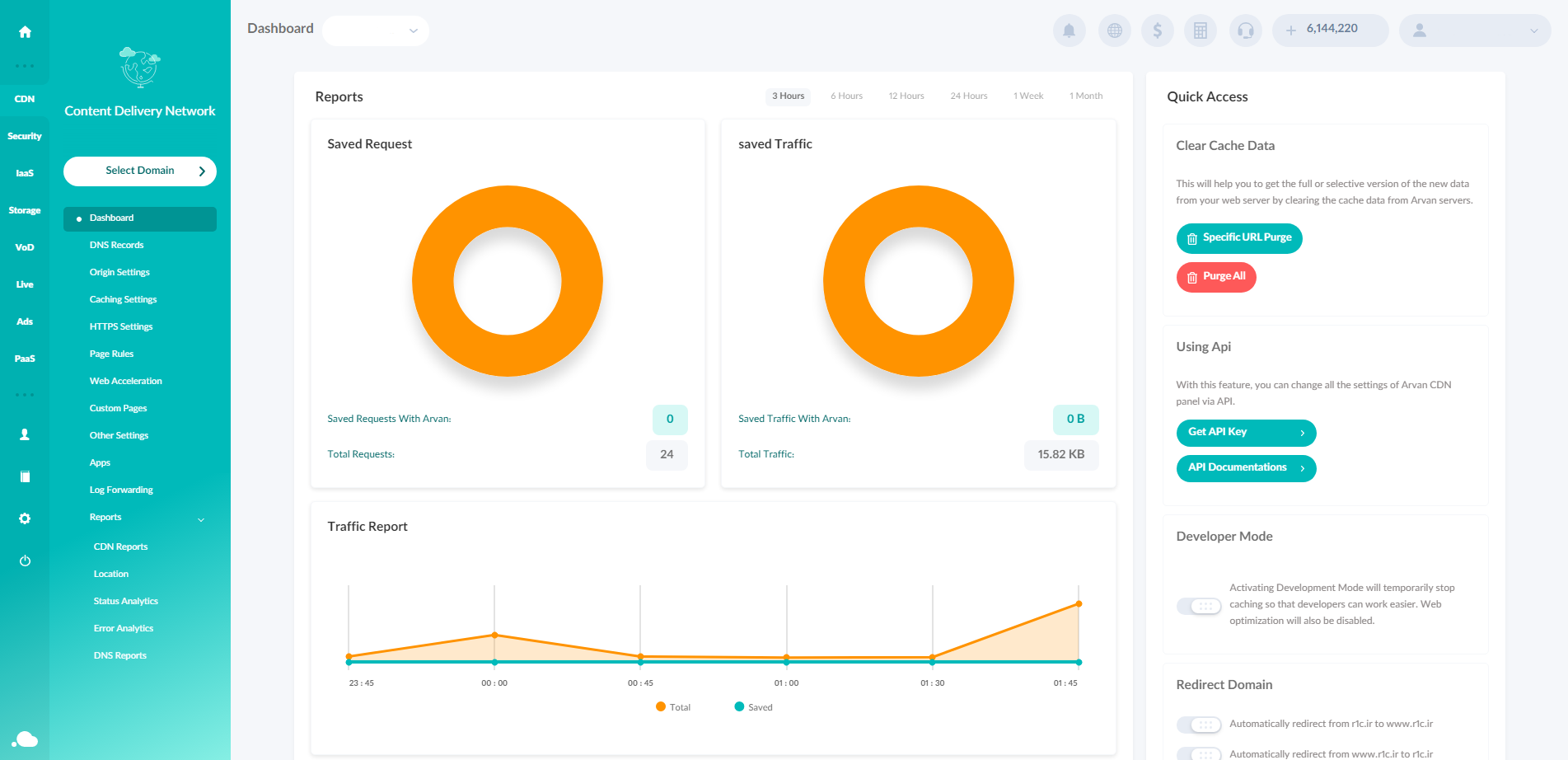
Task: Click the settings gear in the left rail
Action: click(25, 518)
